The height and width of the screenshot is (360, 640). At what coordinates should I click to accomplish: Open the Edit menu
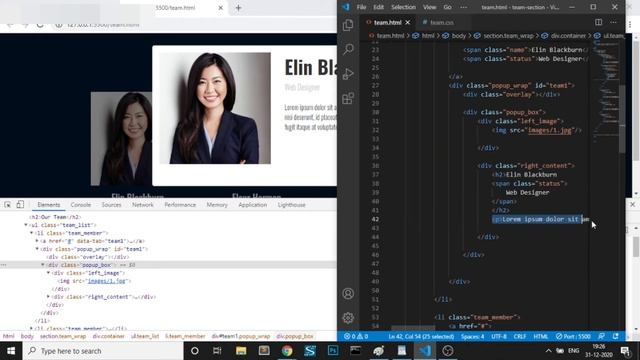click(378, 7)
